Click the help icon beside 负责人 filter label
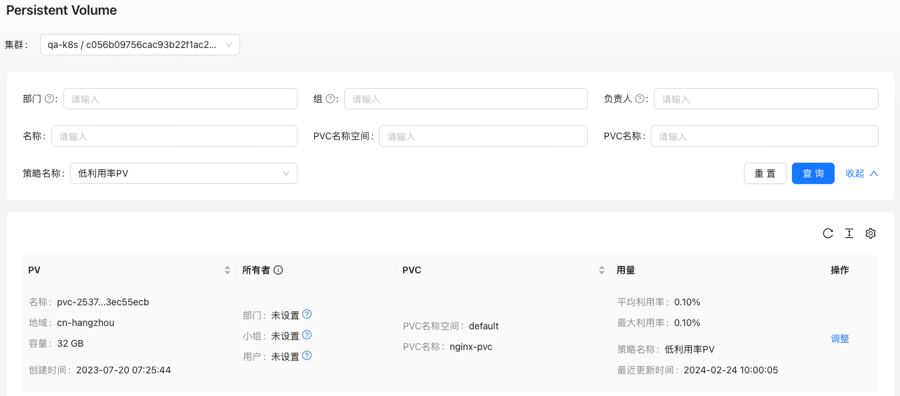 coord(639,99)
